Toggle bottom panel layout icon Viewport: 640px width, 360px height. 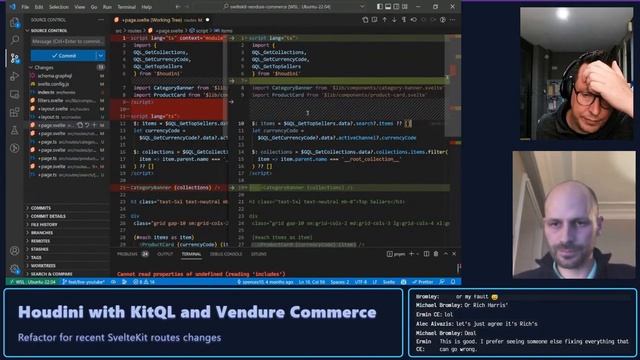(388, 7)
